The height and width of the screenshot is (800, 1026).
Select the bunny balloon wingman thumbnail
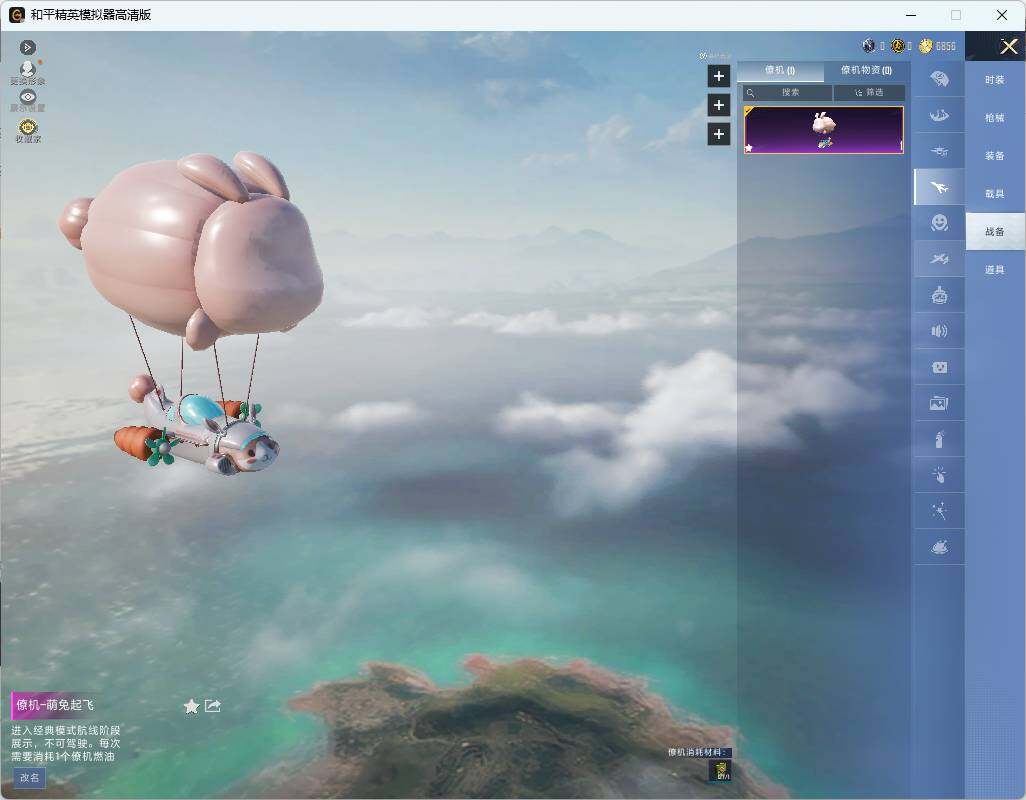click(824, 130)
